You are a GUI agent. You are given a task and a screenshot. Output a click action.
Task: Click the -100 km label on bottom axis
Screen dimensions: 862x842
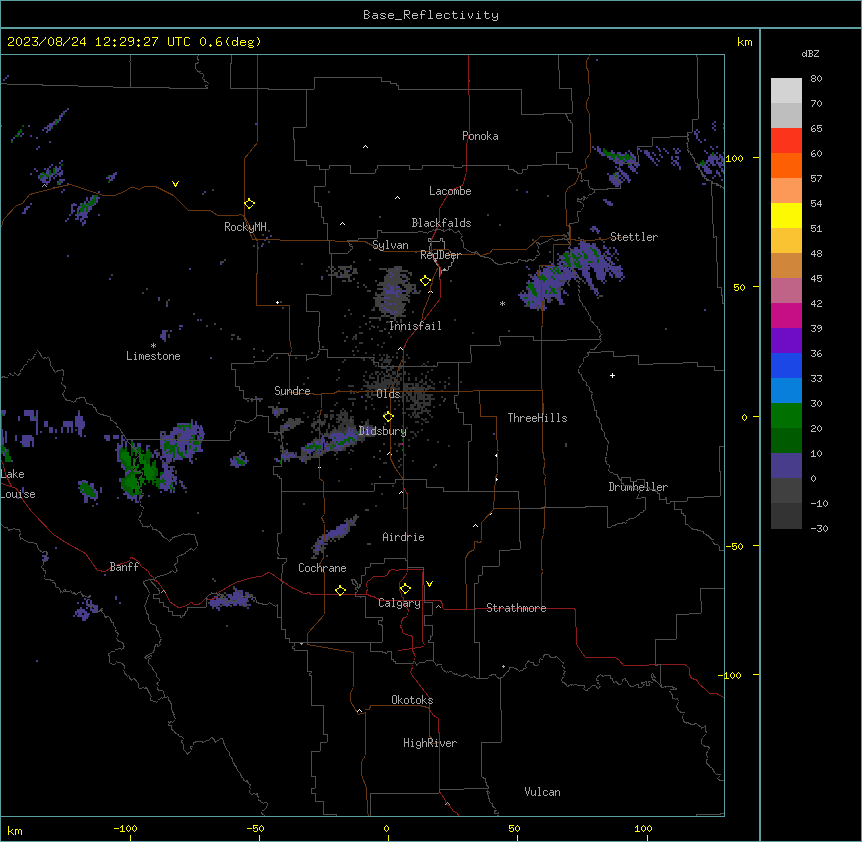(x=125, y=828)
